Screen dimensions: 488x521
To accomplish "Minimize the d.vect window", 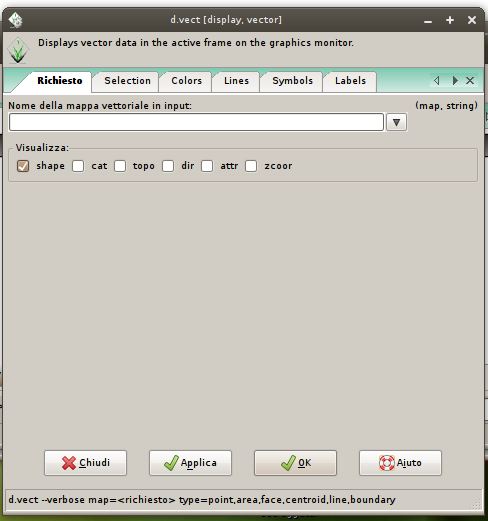I will (428, 21).
